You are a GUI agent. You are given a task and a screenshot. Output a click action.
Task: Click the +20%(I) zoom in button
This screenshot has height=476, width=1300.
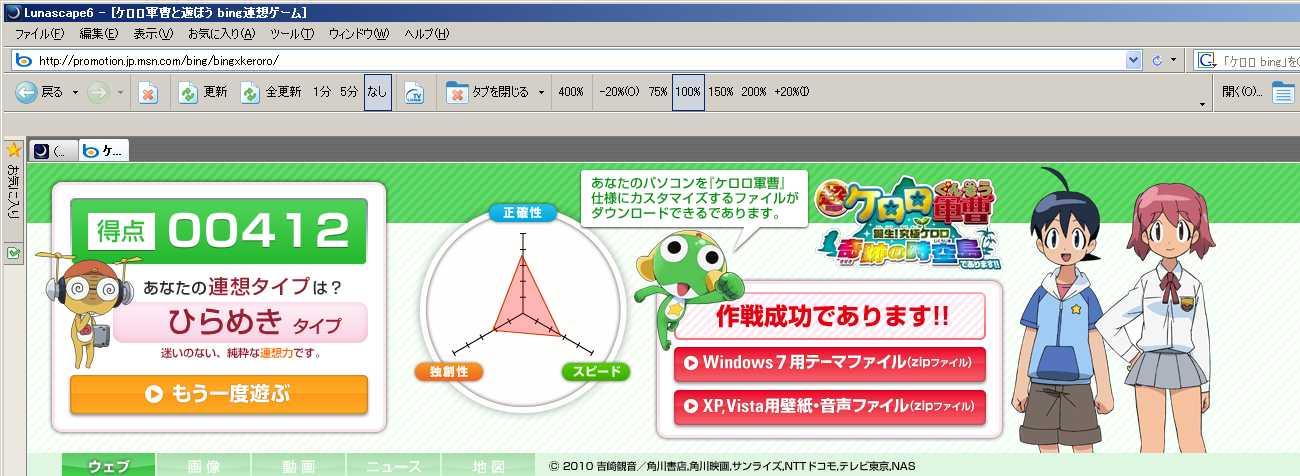[792, 92]
